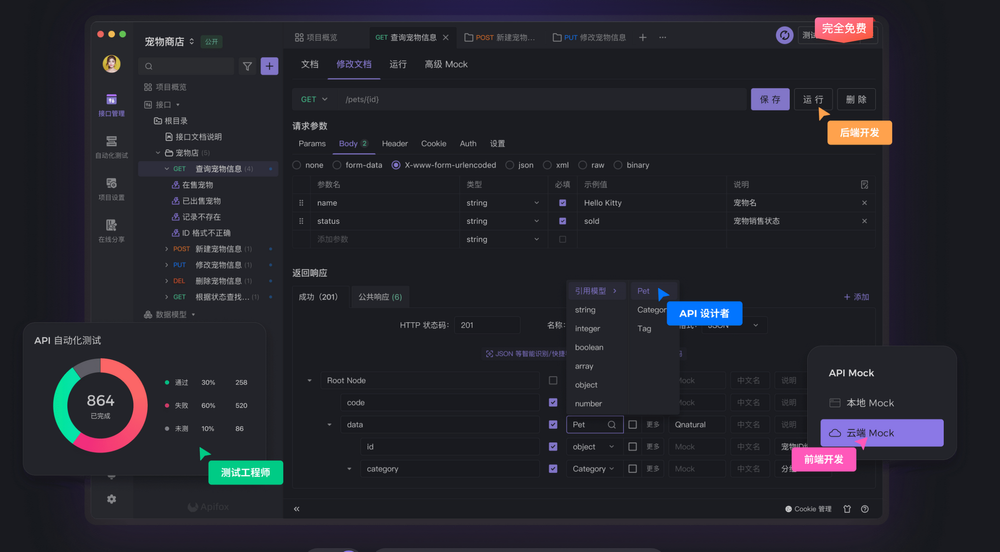This screenshot has height=552, width=1000.
Task: Click the purple plus add button
Action: 269,66
